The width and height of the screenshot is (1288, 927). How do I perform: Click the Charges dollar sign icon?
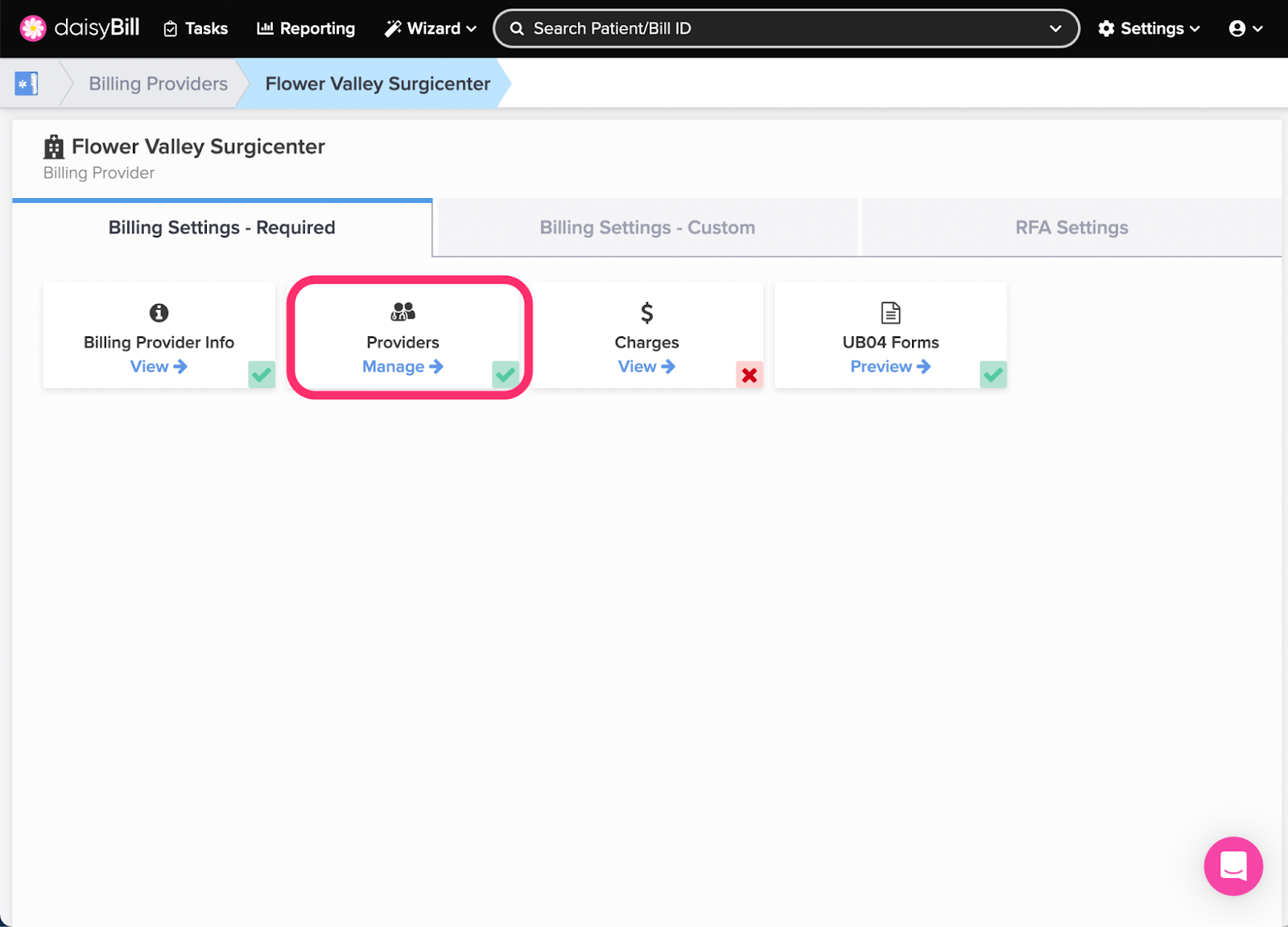(647, 312)
